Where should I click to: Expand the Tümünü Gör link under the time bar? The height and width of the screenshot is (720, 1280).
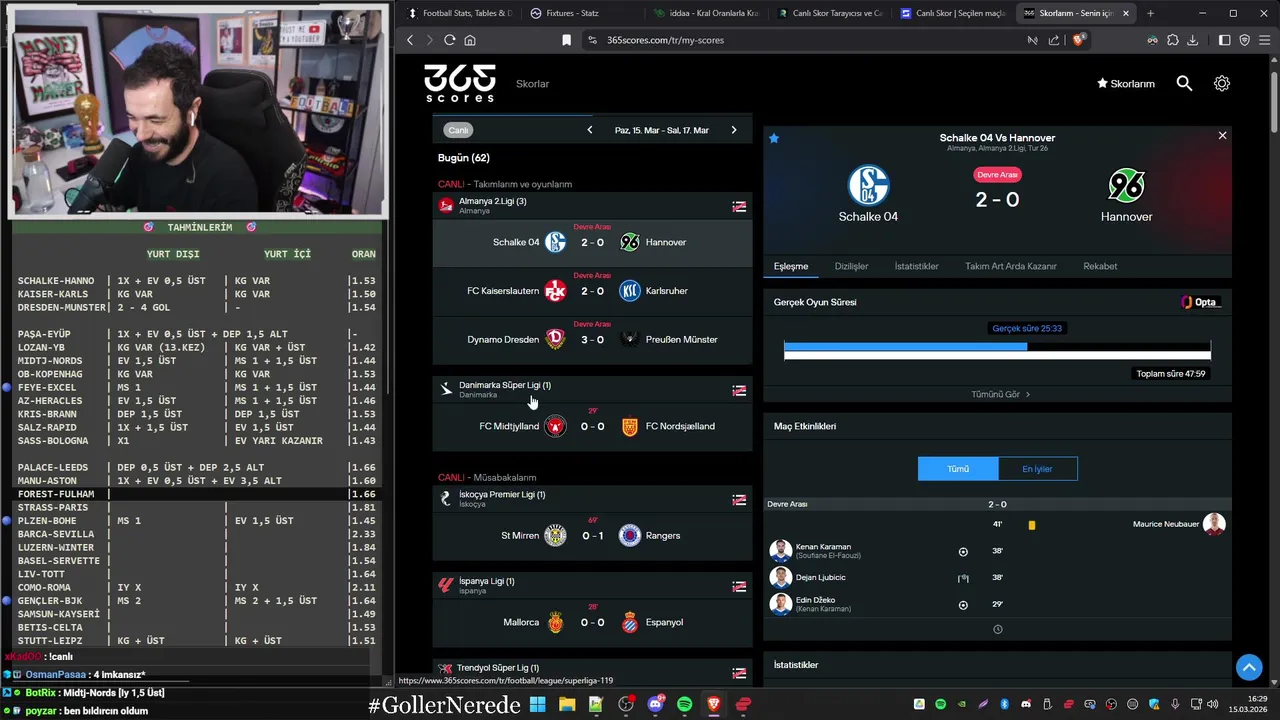coord(1000,394)
